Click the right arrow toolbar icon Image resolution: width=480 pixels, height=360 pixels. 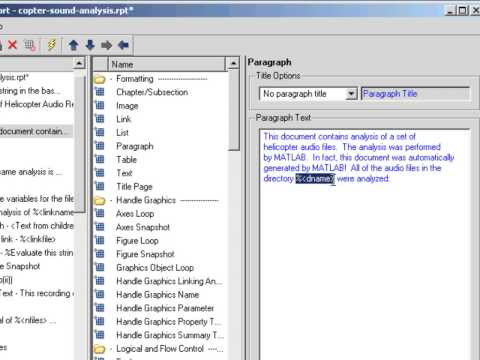pos(107,45)
